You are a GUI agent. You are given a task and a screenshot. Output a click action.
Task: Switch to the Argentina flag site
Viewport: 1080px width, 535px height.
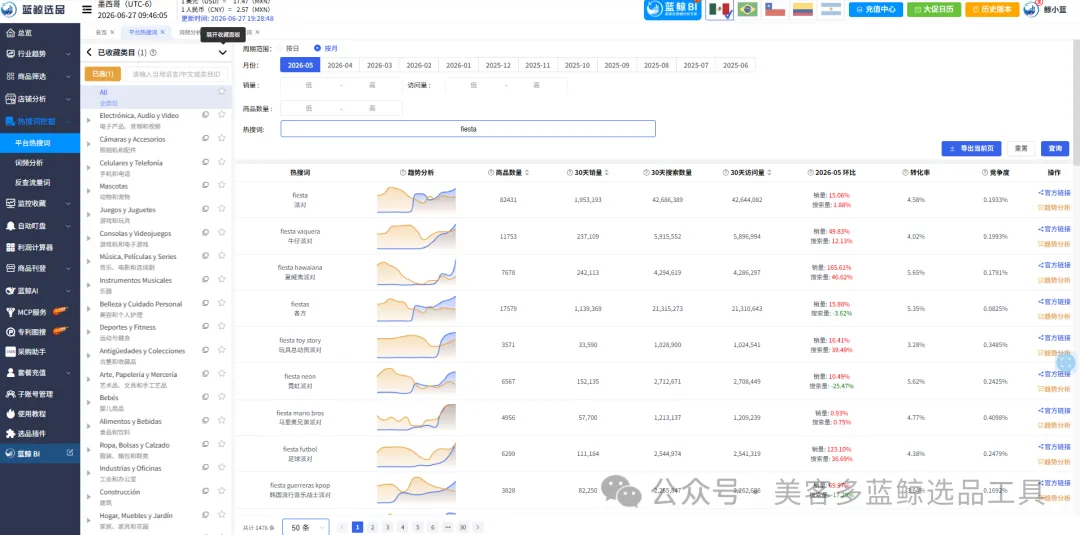pos(830,10)
